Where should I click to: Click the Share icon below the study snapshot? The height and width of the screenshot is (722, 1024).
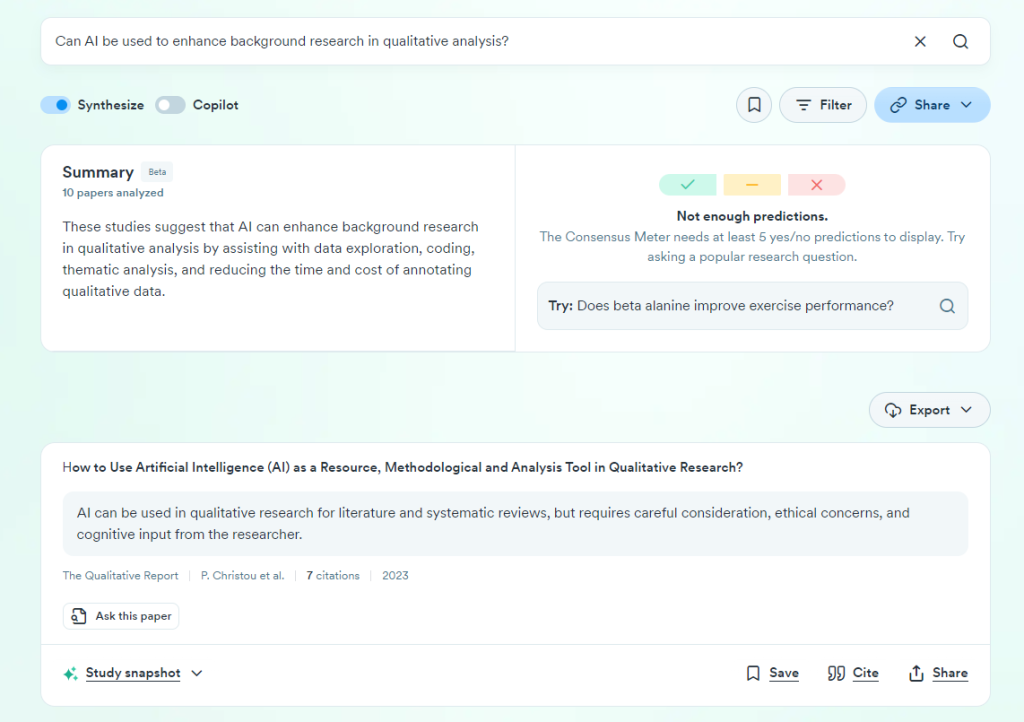tap(938, 673)
